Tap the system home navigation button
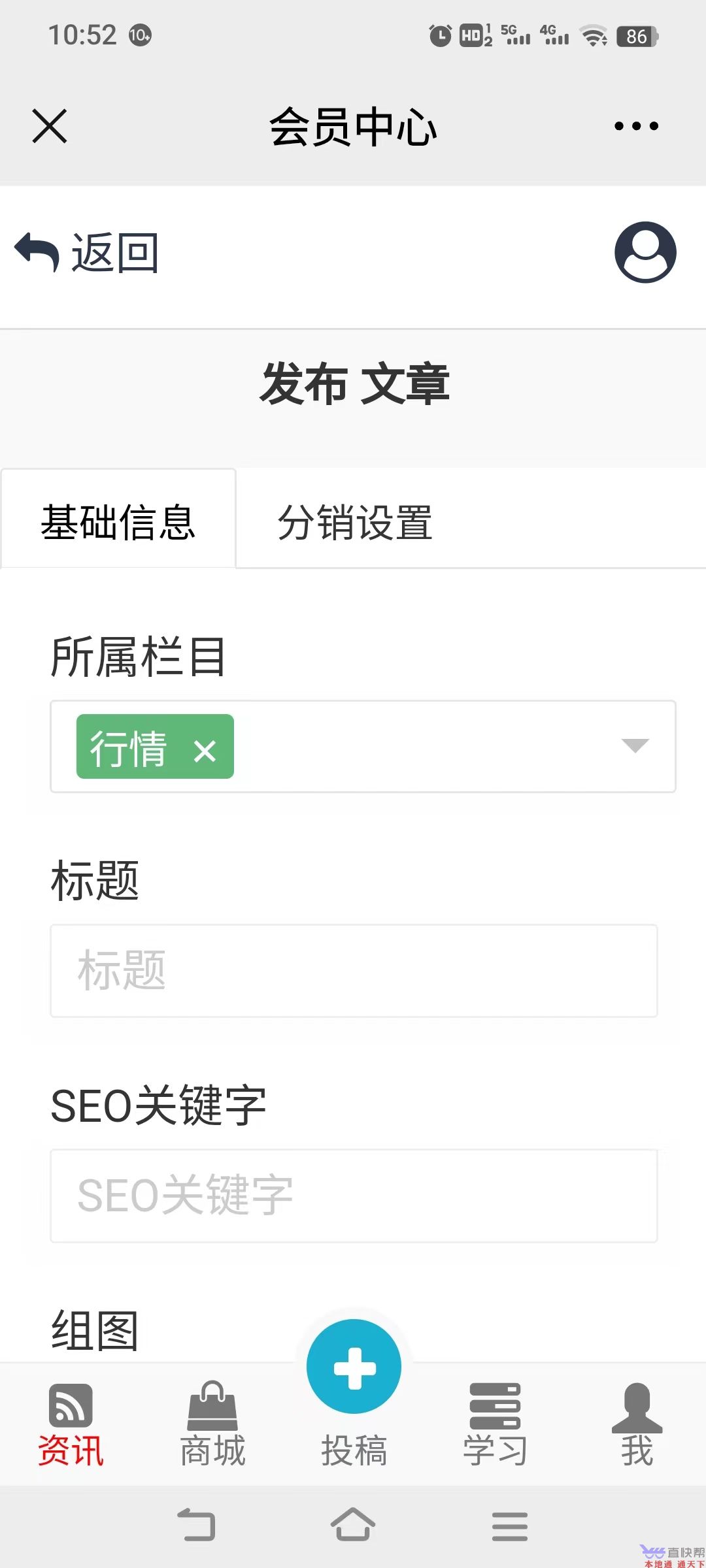This screenshot has width=706, height=1568. click(x=353, y=1525)
